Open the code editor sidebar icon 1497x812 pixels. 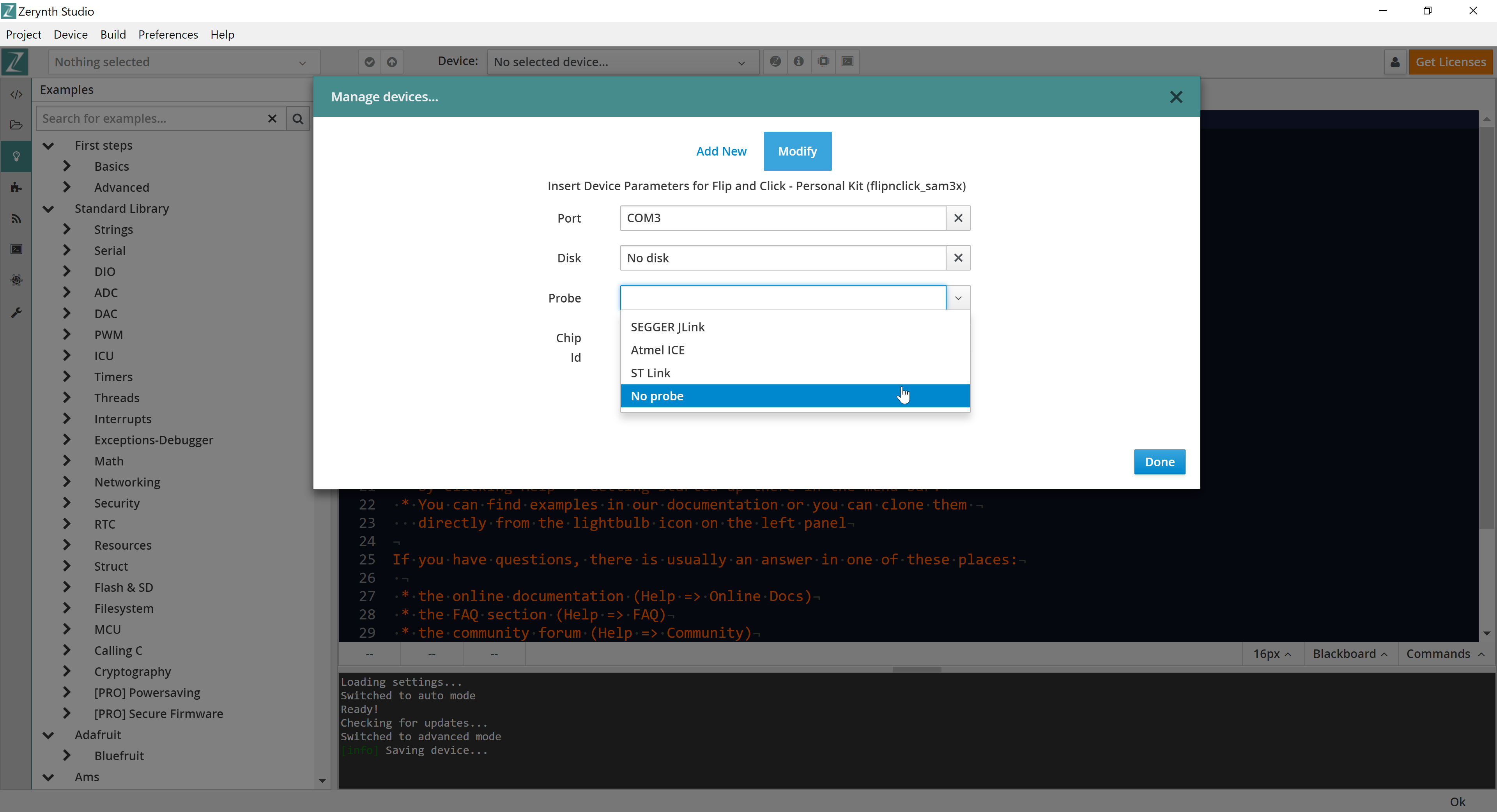pos(16,94)
